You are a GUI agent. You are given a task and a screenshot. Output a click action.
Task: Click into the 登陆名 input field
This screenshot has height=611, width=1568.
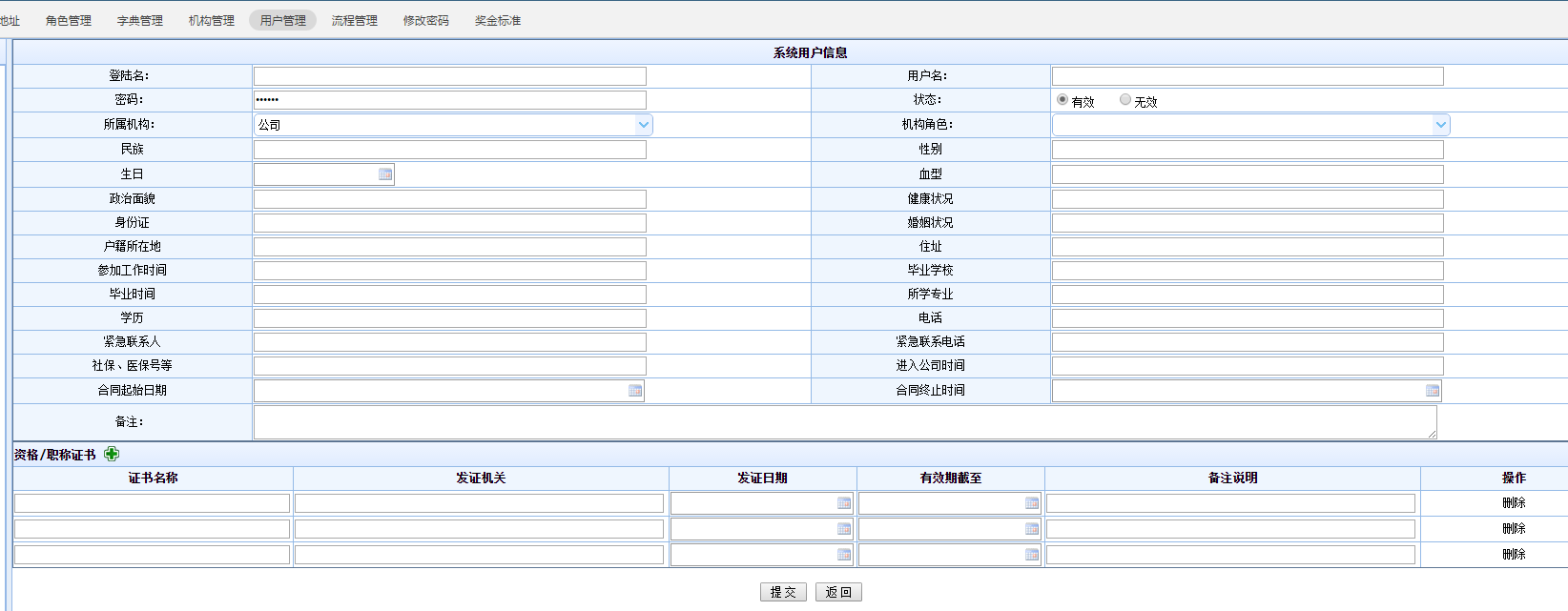[449, 76]
